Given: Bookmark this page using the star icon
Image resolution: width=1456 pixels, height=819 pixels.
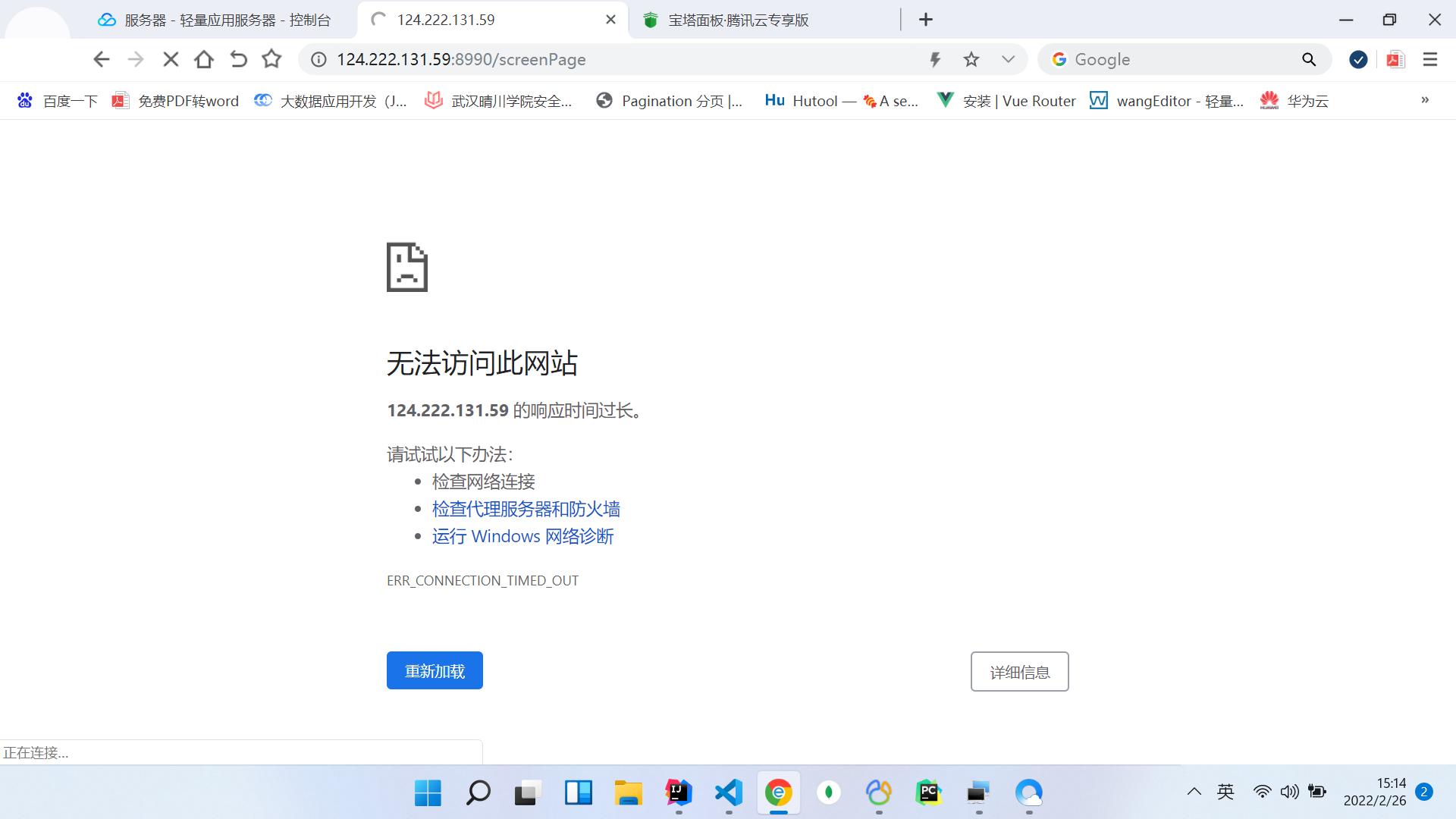Looking at the screenshot, I should point(971,59).
